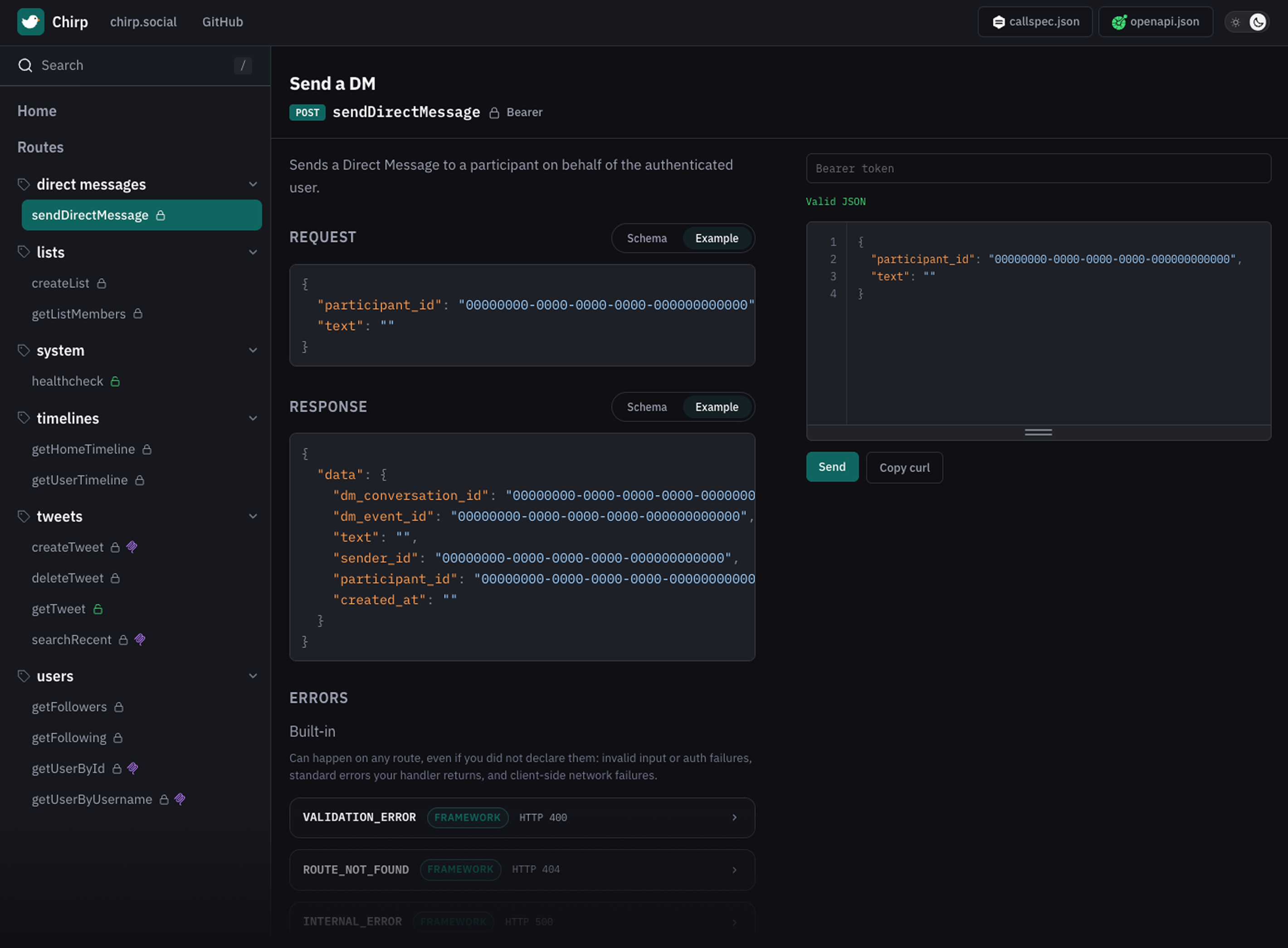
Task: Click the Valid JSON status text
Action: click(835, 201)
